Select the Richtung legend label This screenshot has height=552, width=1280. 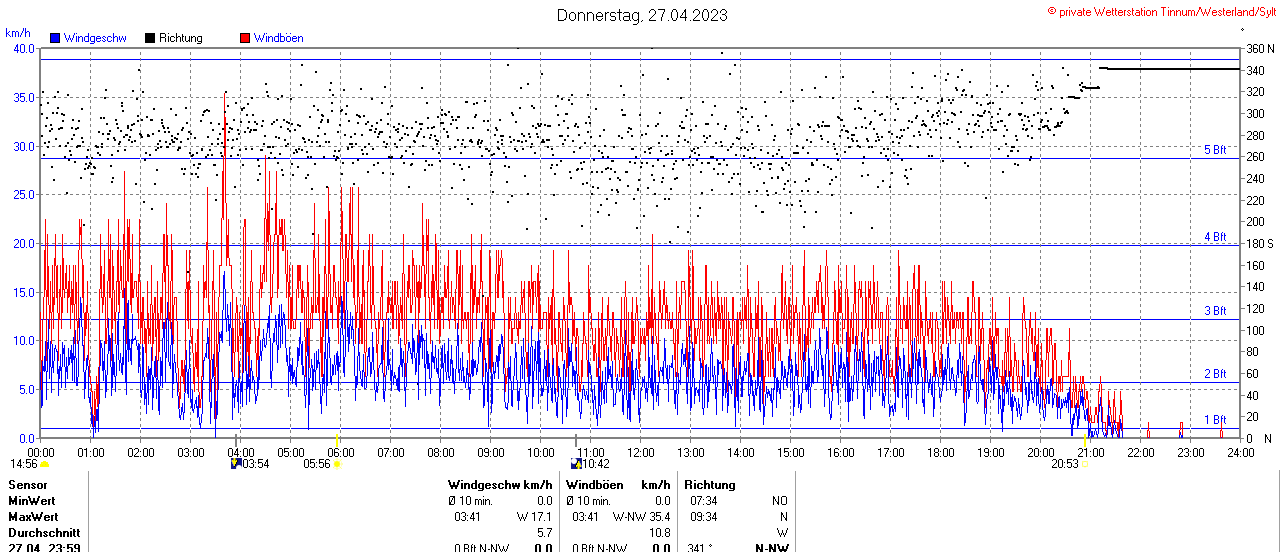pos(180,38)
